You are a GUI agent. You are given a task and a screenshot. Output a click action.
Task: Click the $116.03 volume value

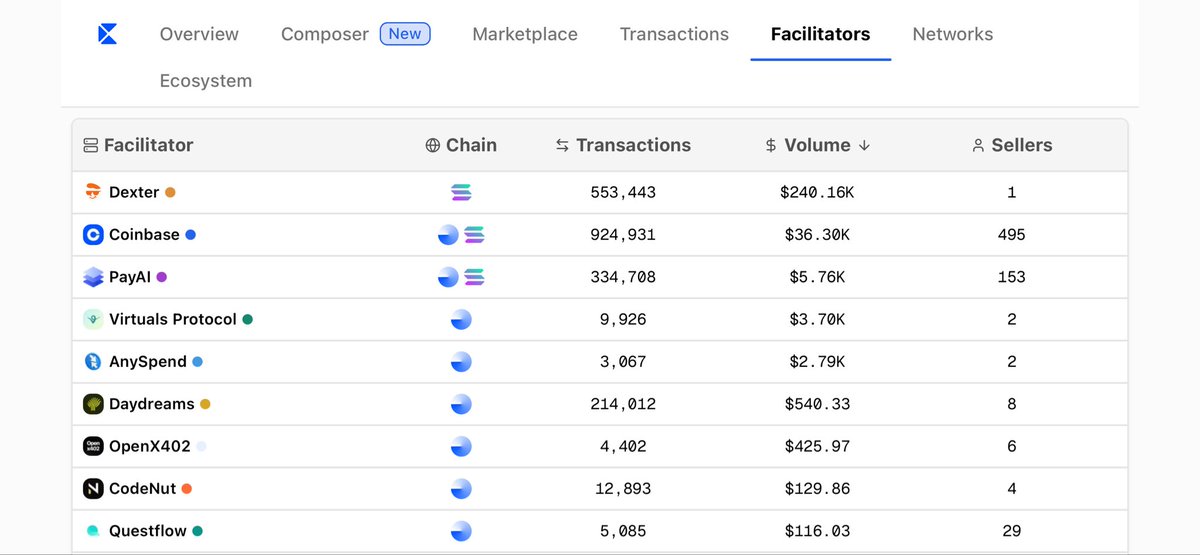click(817, 531)
